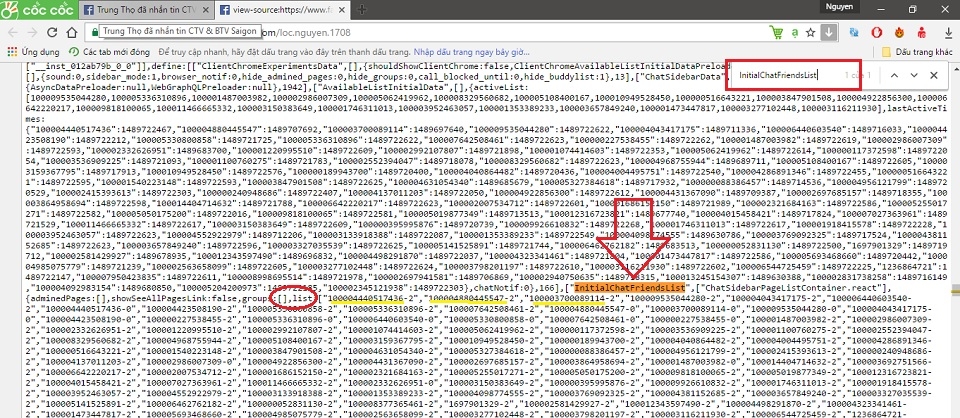Bookmark this page with the star
This screenshot has height=418, width=960.
coord(811,32)
